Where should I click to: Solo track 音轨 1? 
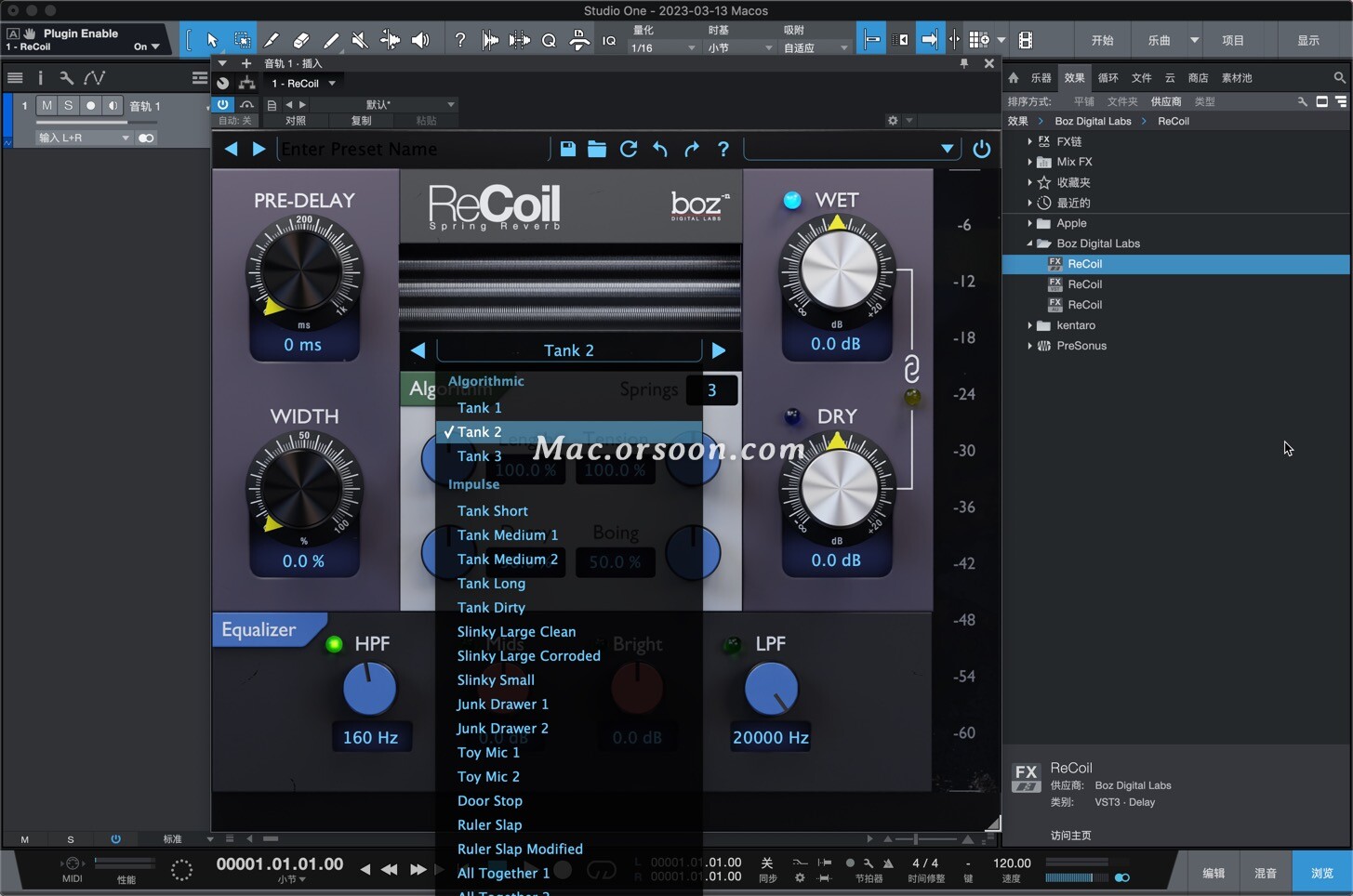click(67, 105)
